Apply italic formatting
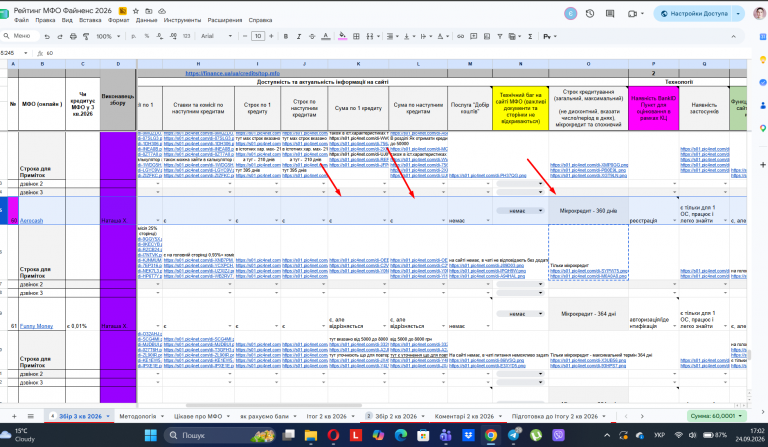This screenshot has width=768, height=447. (299, 36)
